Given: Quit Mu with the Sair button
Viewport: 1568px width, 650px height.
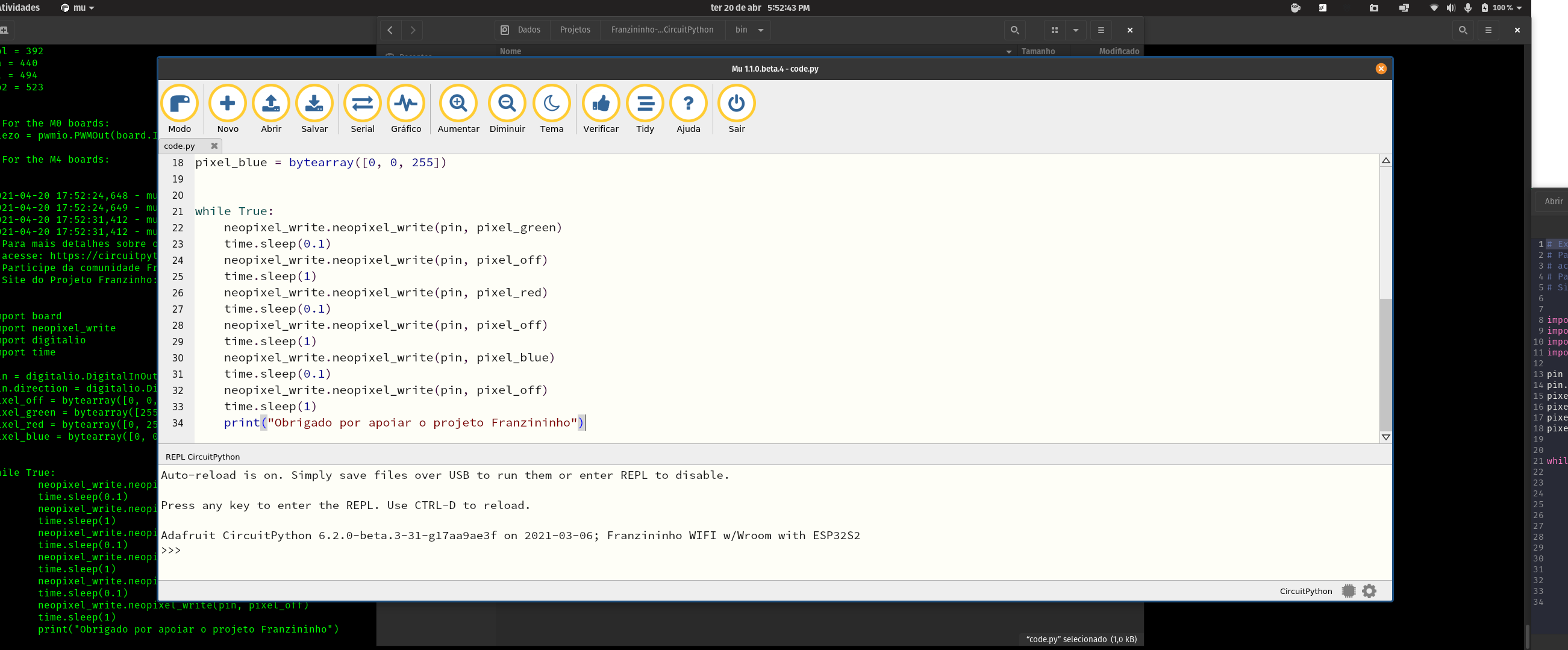Looking at the screenshot, I should point(737,109).
